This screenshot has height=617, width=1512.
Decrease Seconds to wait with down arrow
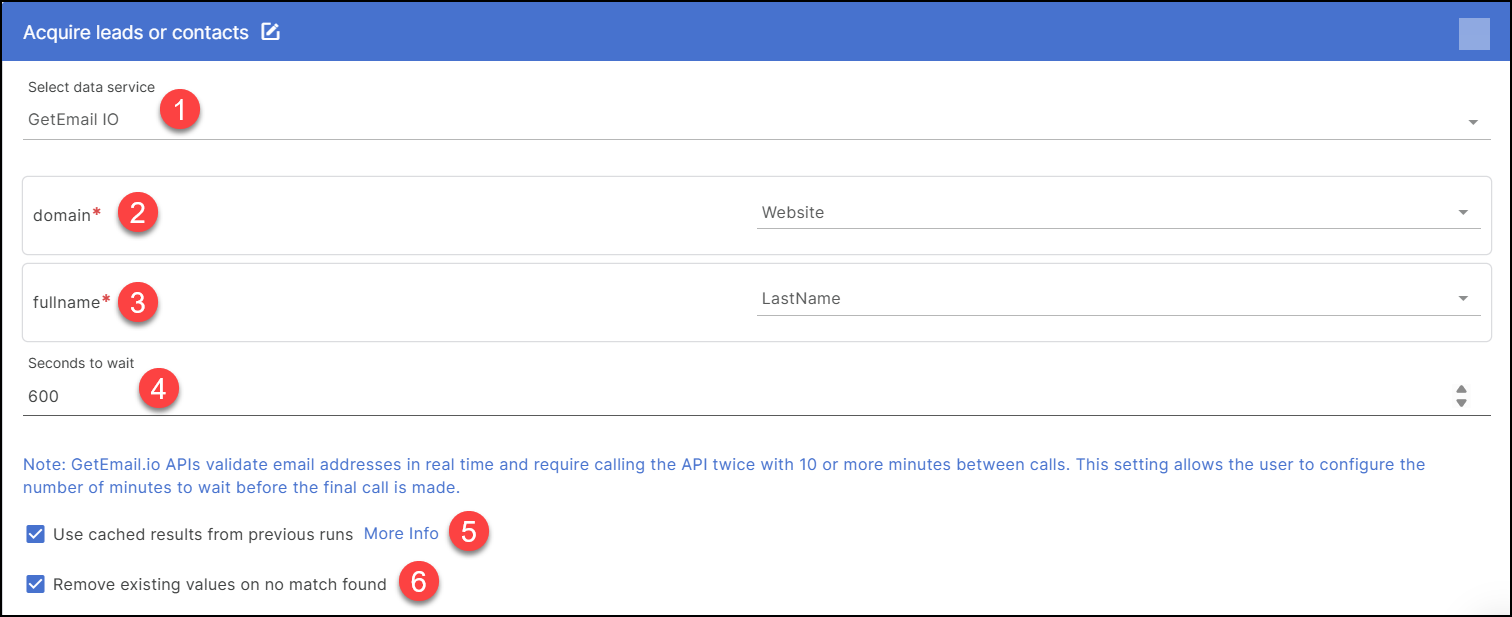pos(1461,402)
